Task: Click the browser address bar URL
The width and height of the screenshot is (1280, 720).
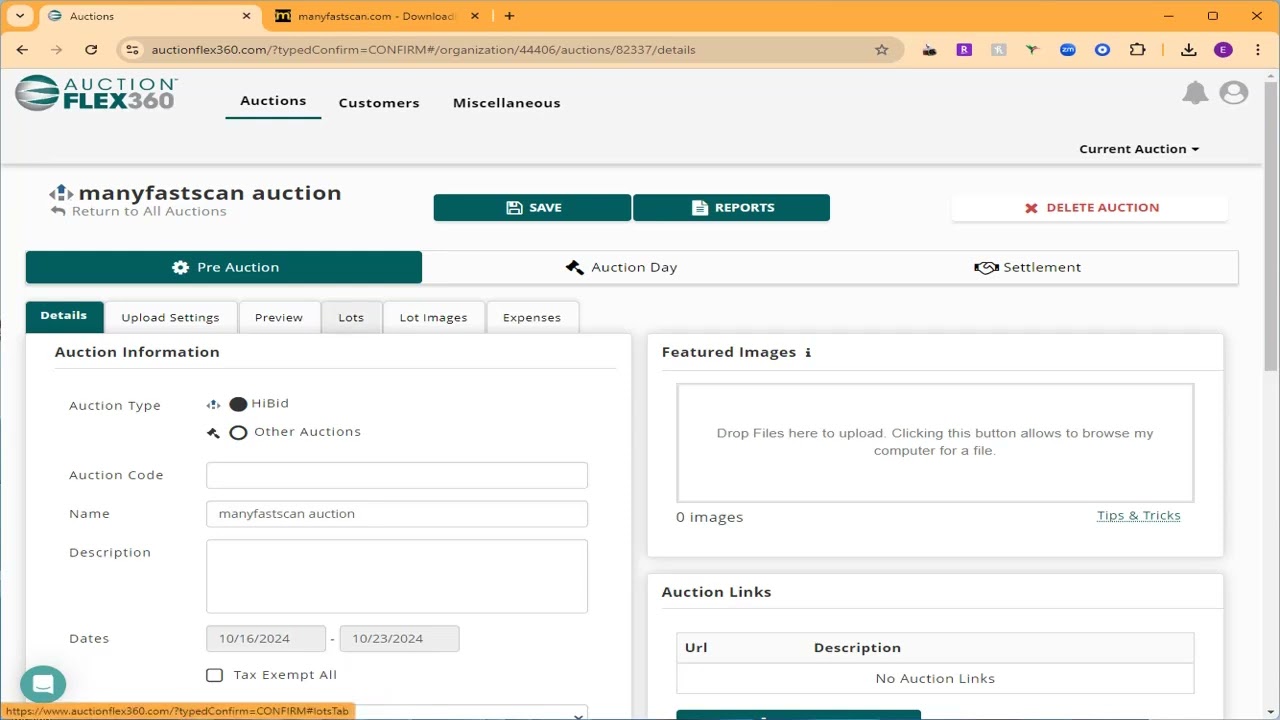Action: (x=423, y=50)
